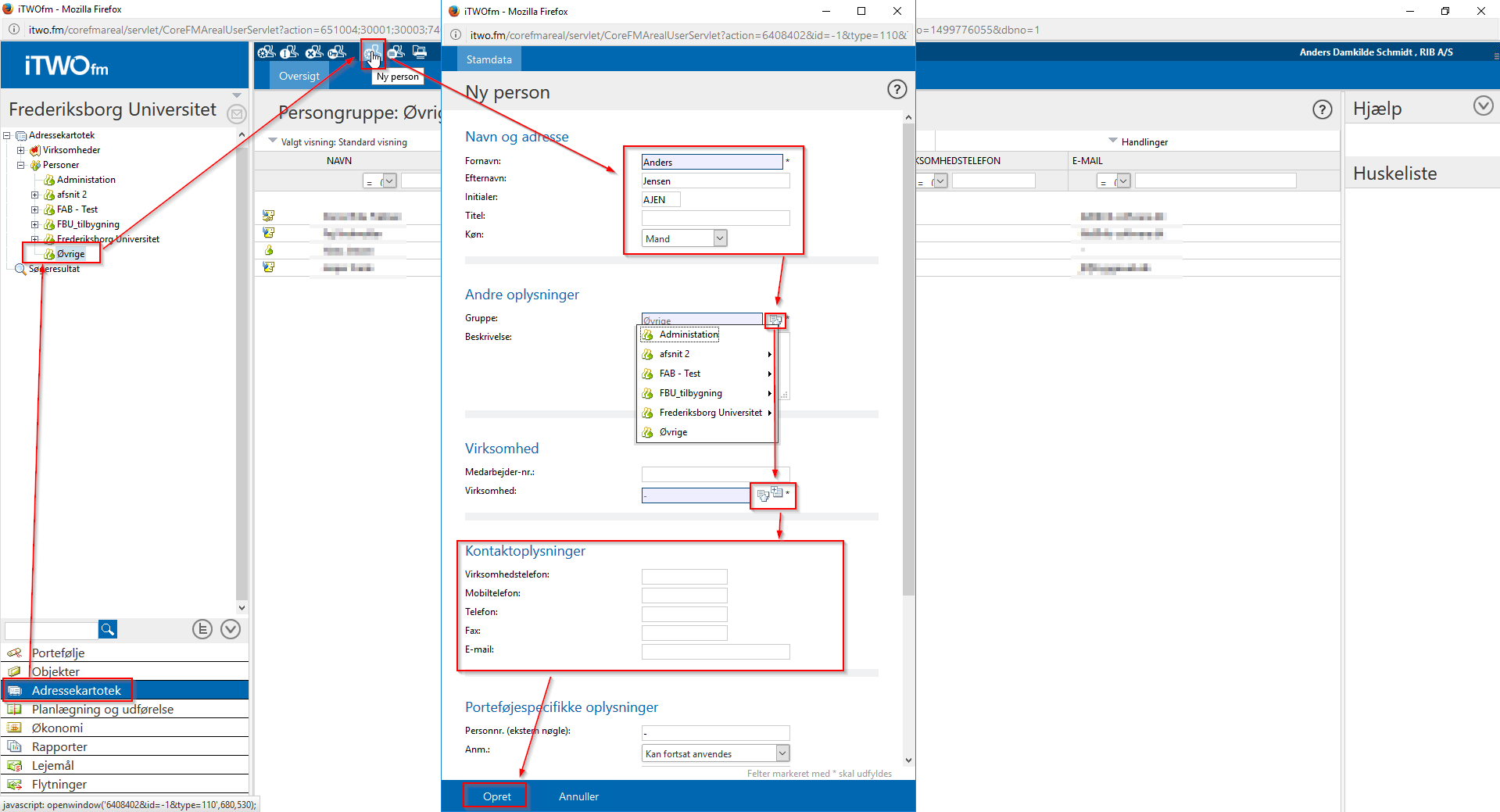Viewport: 1500px width, 812px height.
Task: Open help icon in Ny person dialog
Action: tap(897, 90)
